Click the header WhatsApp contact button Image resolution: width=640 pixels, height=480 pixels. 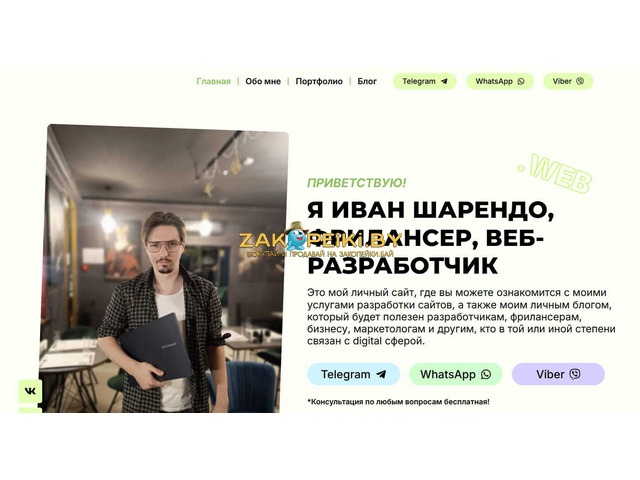pyautogui.click(x=500, y=81)
